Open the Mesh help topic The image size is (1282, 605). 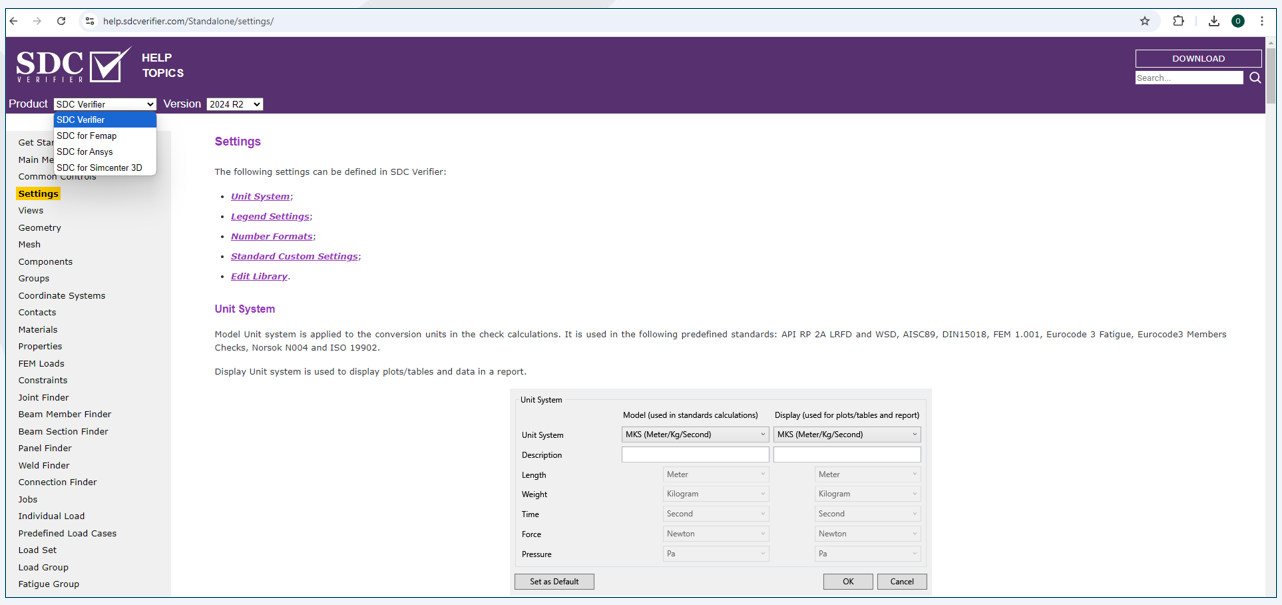tap(30, 245)
